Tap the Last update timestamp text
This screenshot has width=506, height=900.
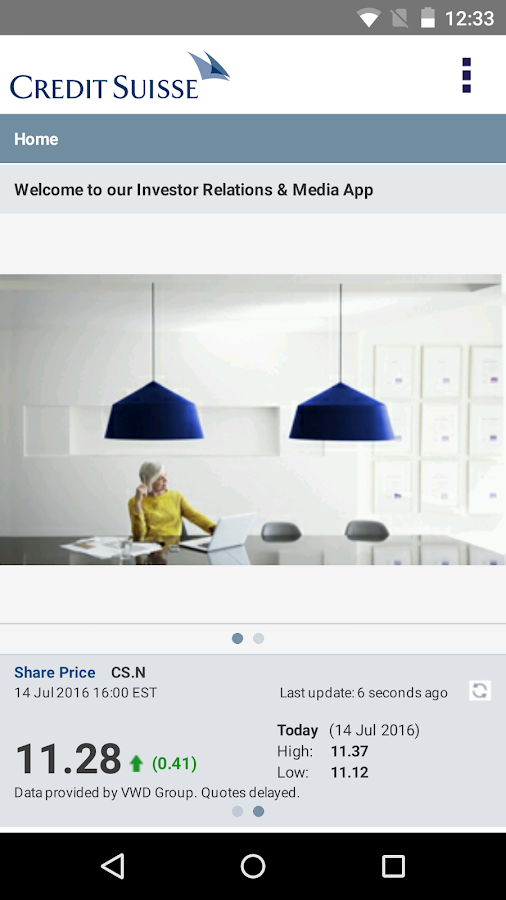[x=364, y=693]
